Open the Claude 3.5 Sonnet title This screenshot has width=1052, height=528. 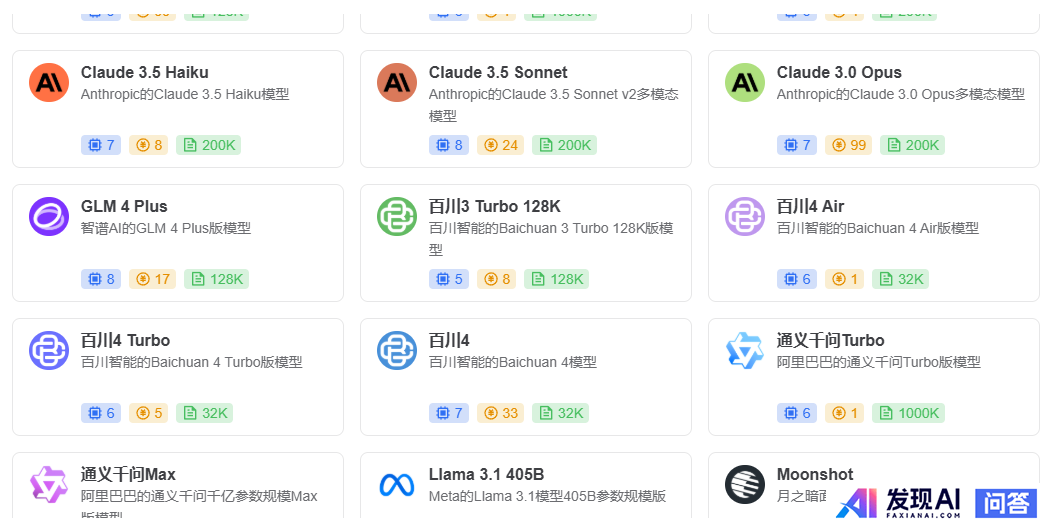(x=498, y=72)
